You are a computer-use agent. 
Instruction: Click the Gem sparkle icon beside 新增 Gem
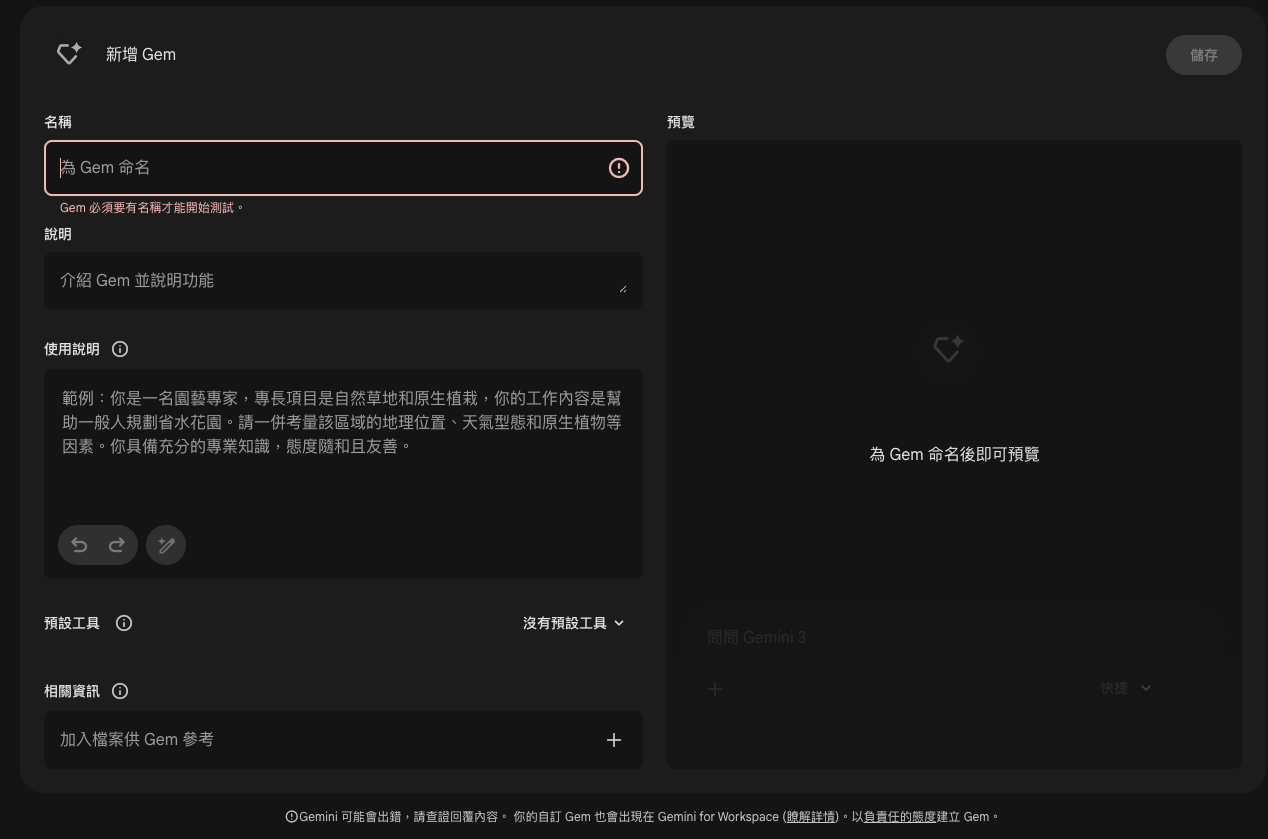point(68,54)
